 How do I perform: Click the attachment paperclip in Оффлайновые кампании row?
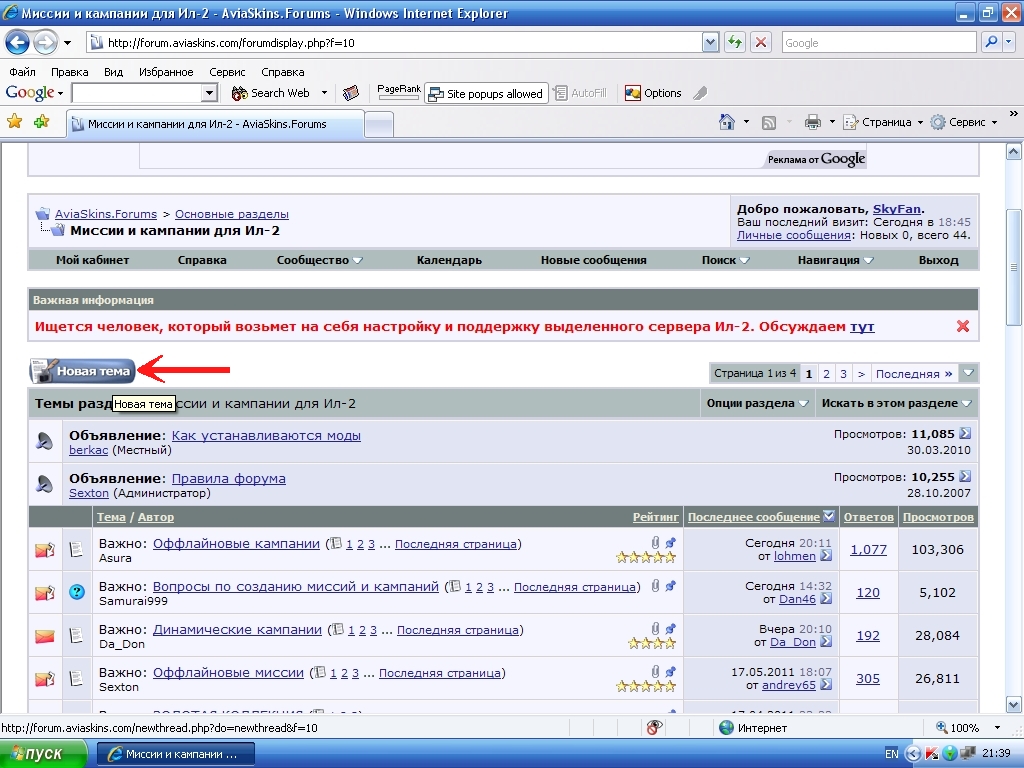pyautogui.click(x=655, y=543)
